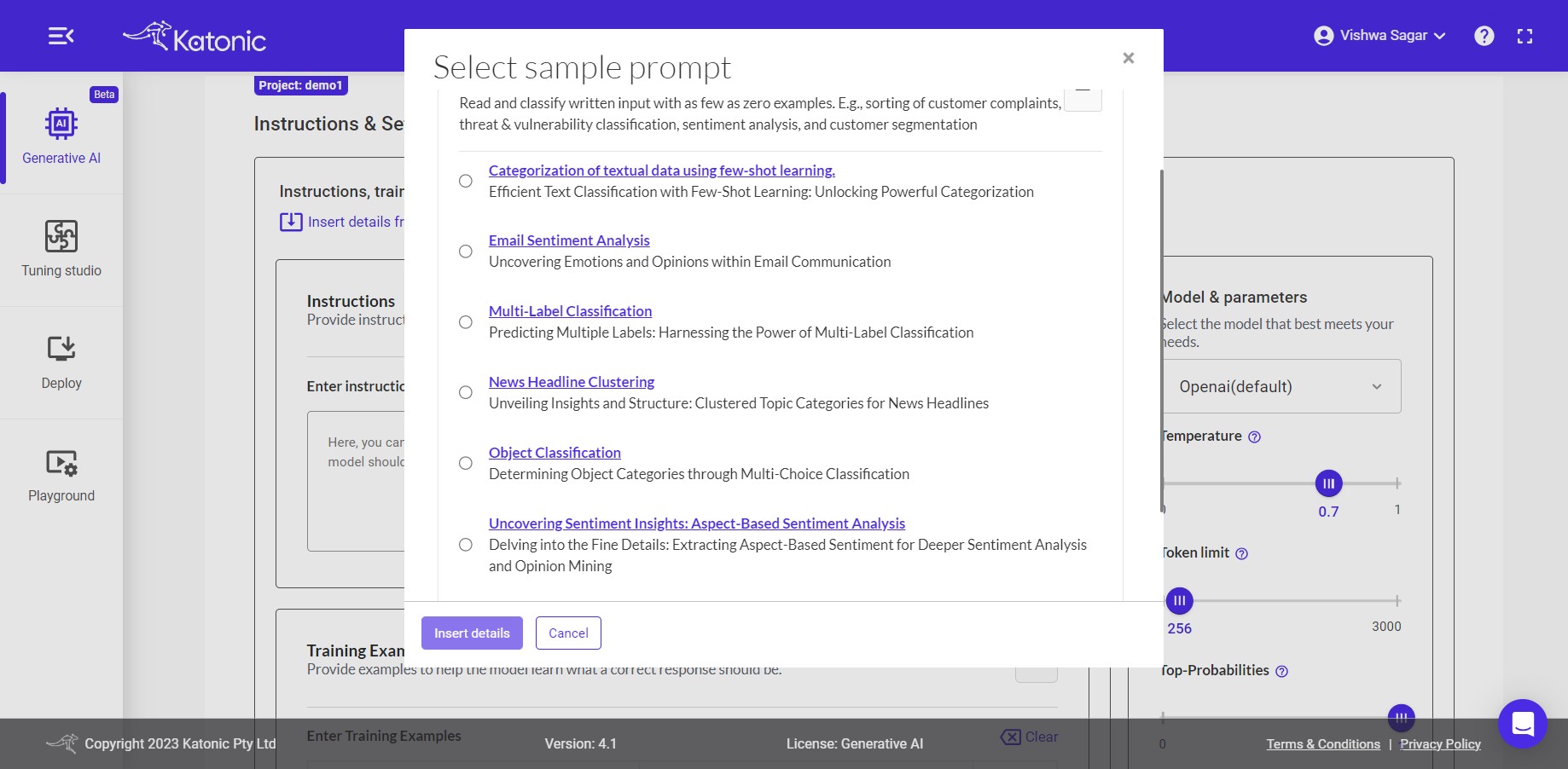Open the Playground section
Image resolution: width=1568 pixels, height=769 pixels.
[61, 475]
